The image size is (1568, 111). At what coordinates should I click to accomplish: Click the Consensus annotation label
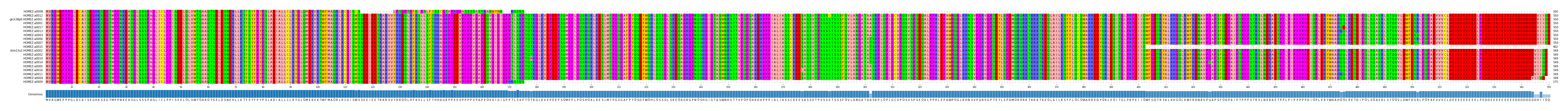click(35, 94)
